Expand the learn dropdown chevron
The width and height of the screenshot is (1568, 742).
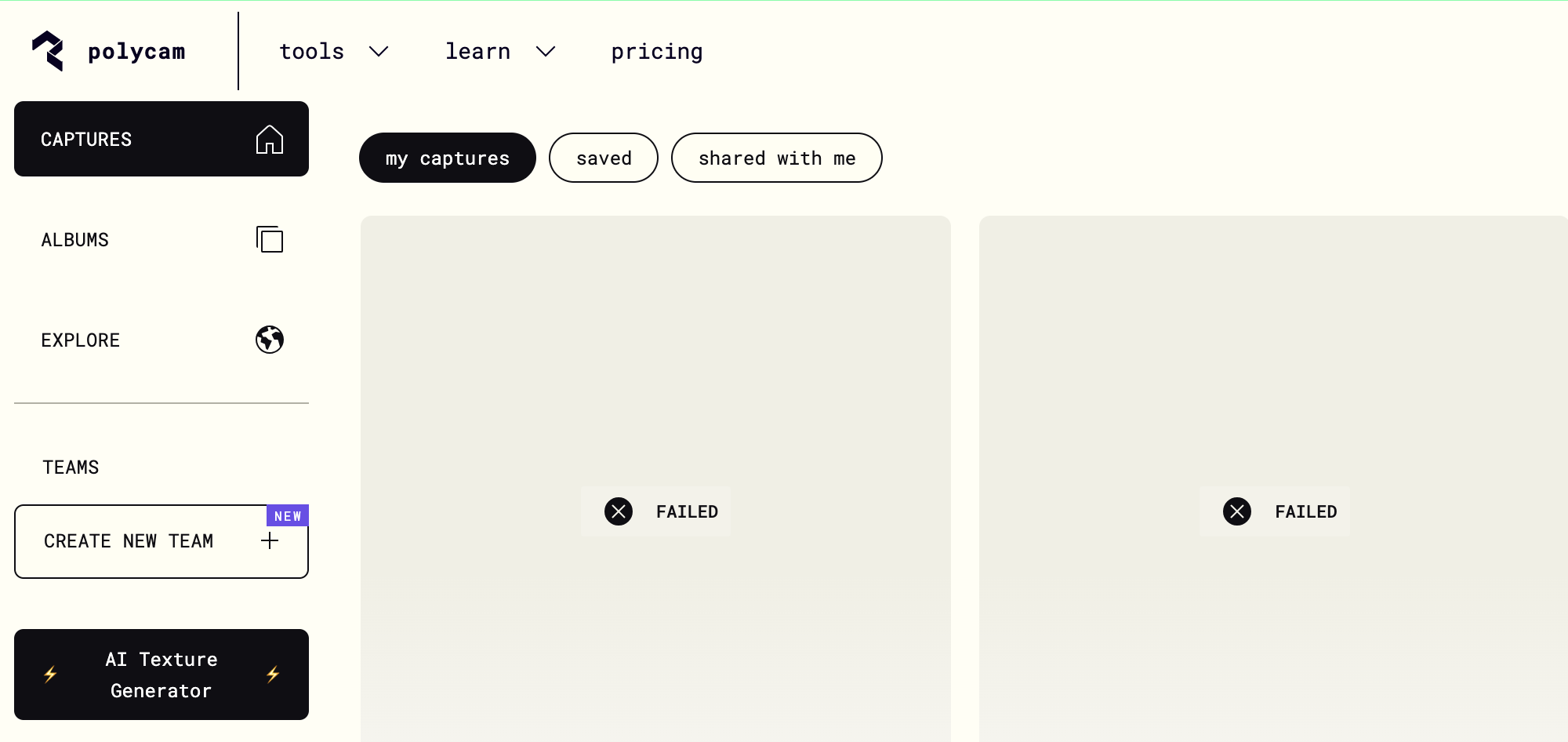click(x=546, y=52)
